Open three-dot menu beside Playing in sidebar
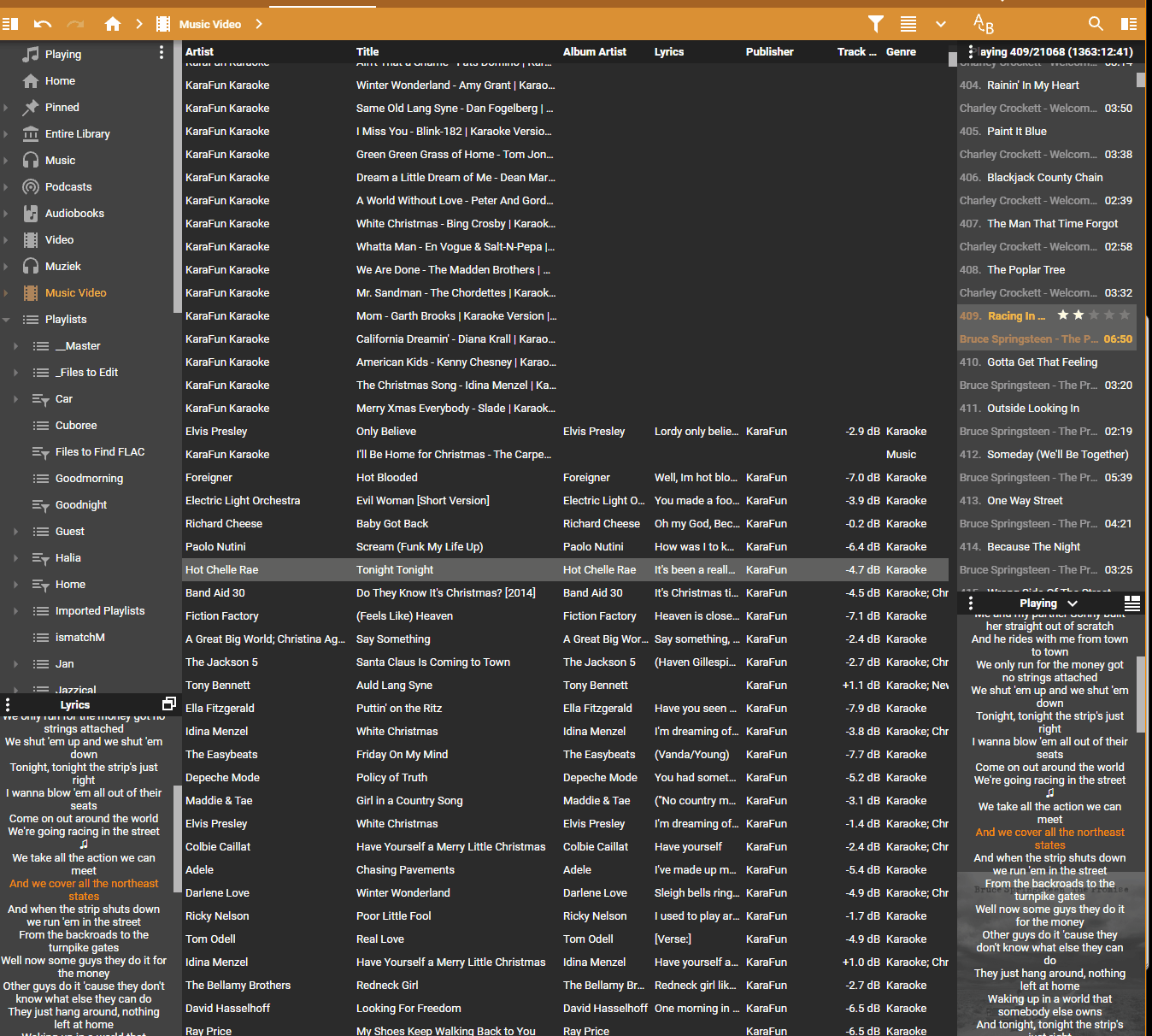The height and width of the screenshot is (1036, 1152). (x=161, y=53)
